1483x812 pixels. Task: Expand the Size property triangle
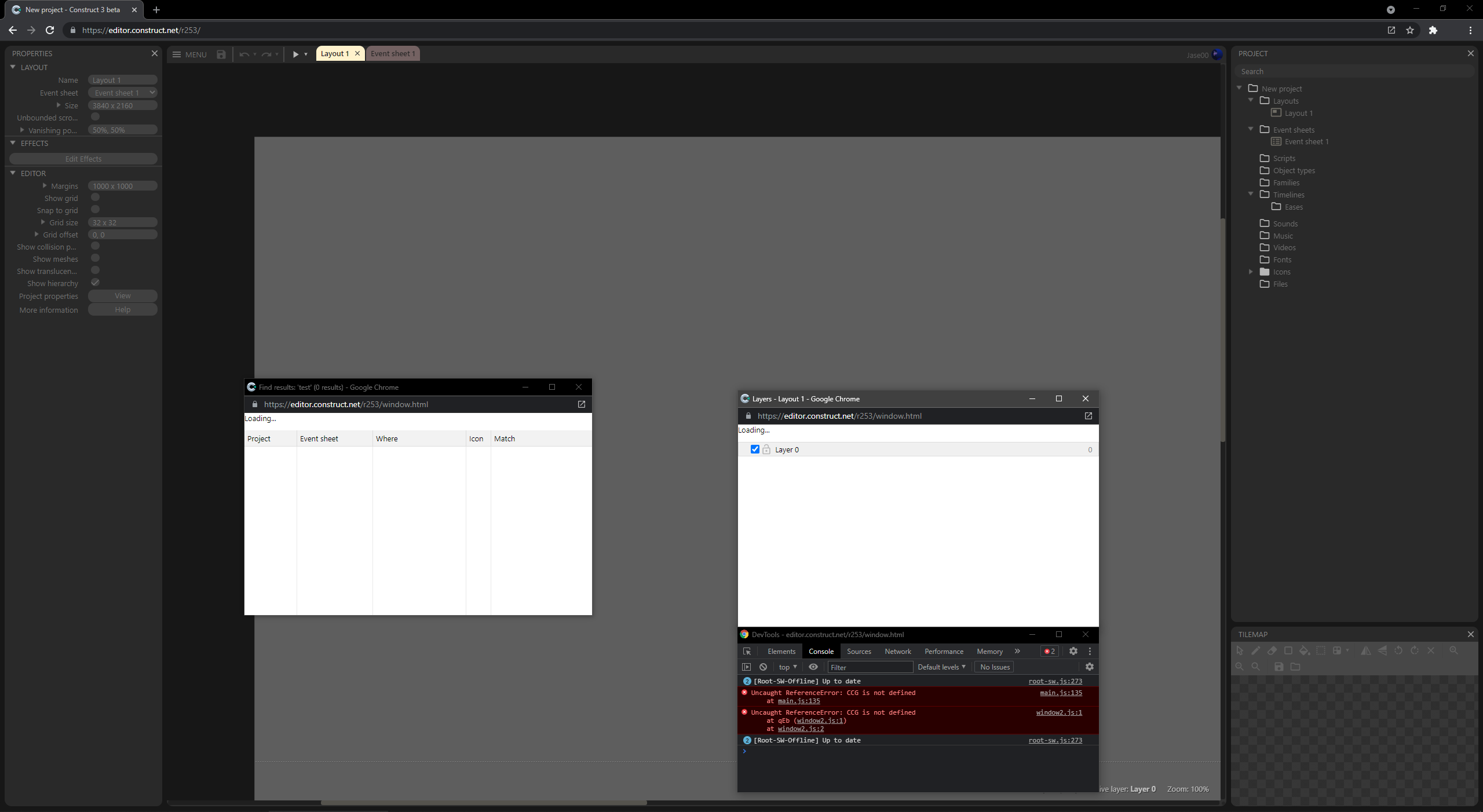tap(59, 105)
